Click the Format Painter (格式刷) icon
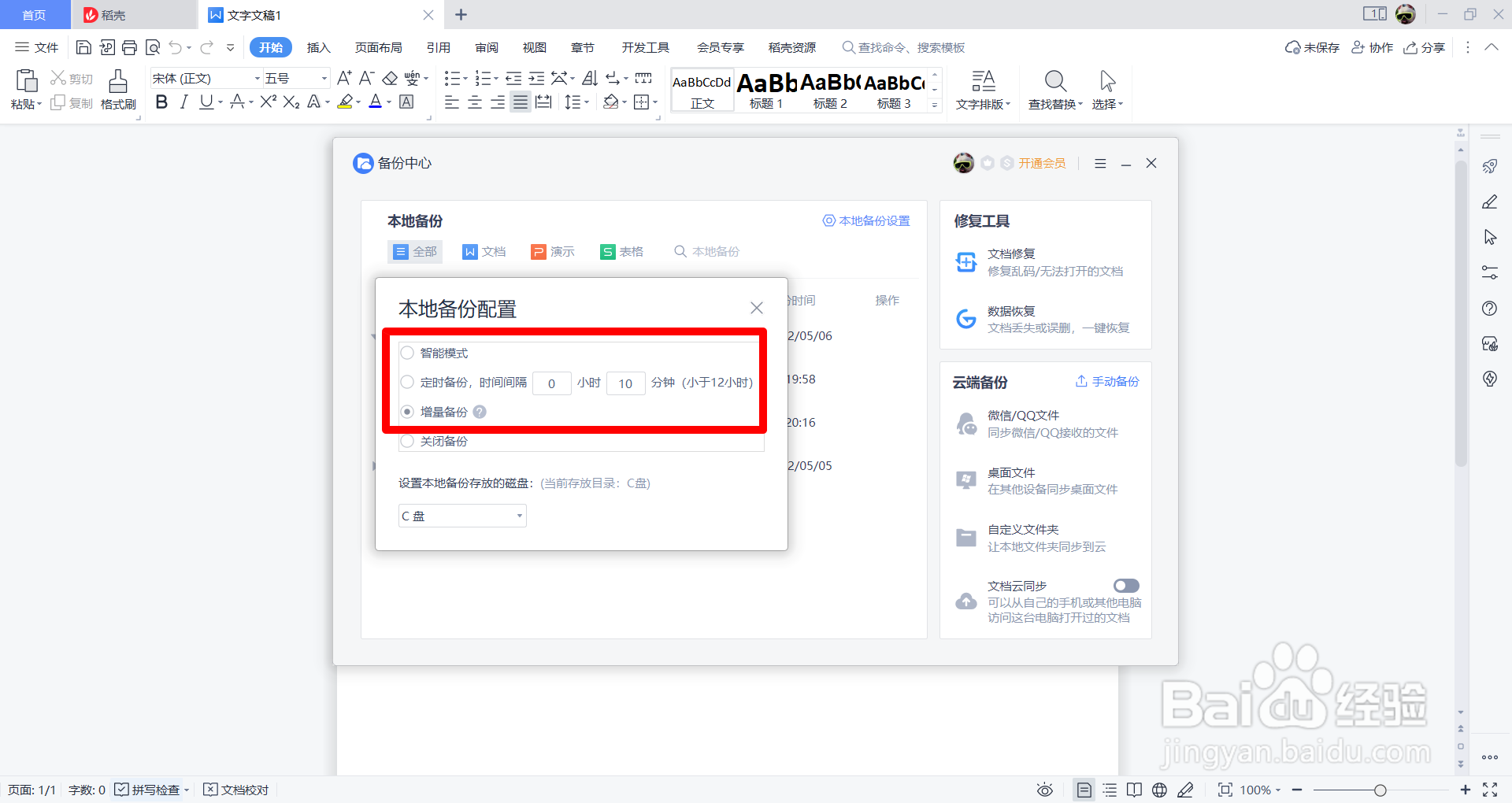The width and height of the screenshot is (1512, 803). 118,89
